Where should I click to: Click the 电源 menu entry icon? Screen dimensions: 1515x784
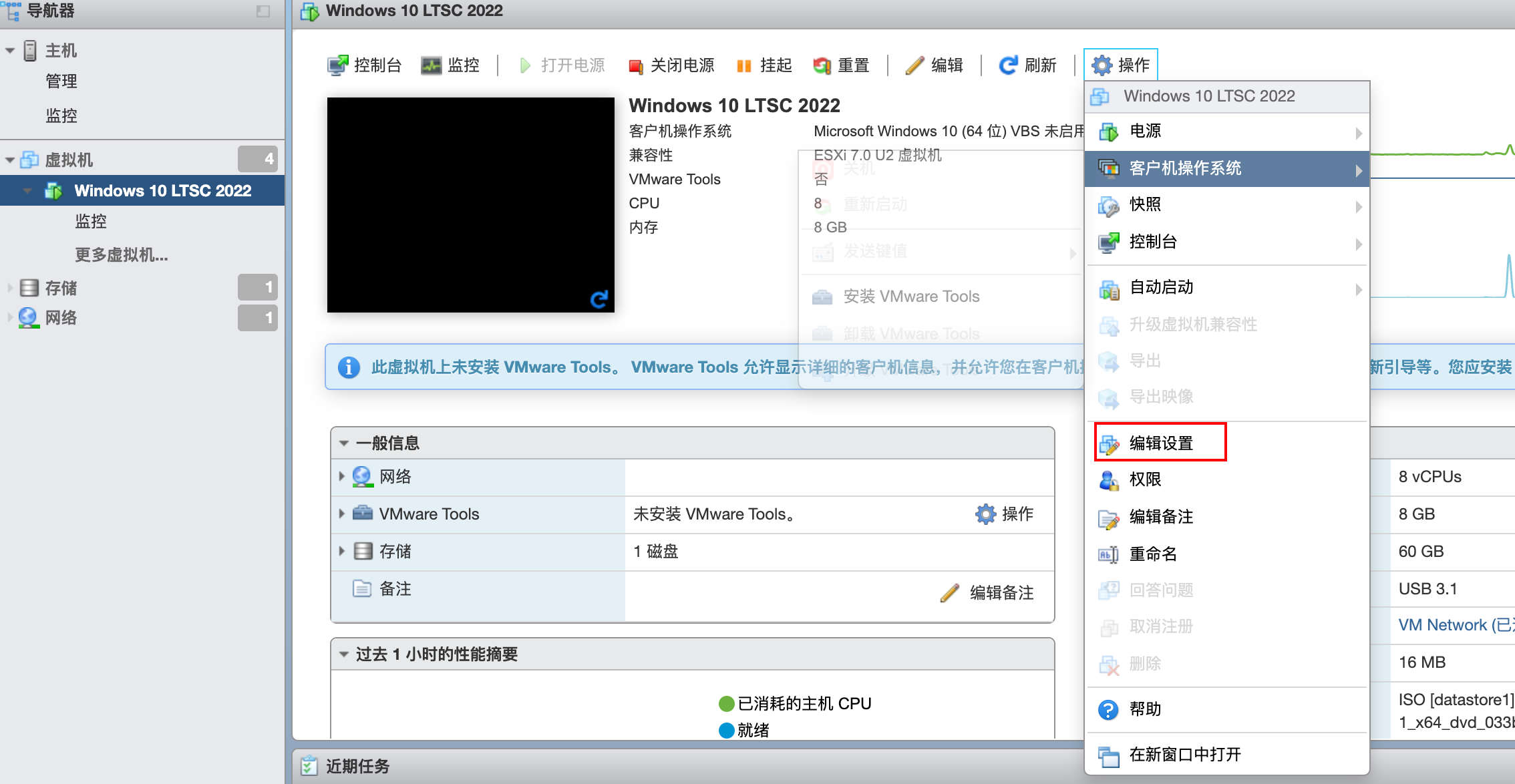click(x=1109, y=132)
